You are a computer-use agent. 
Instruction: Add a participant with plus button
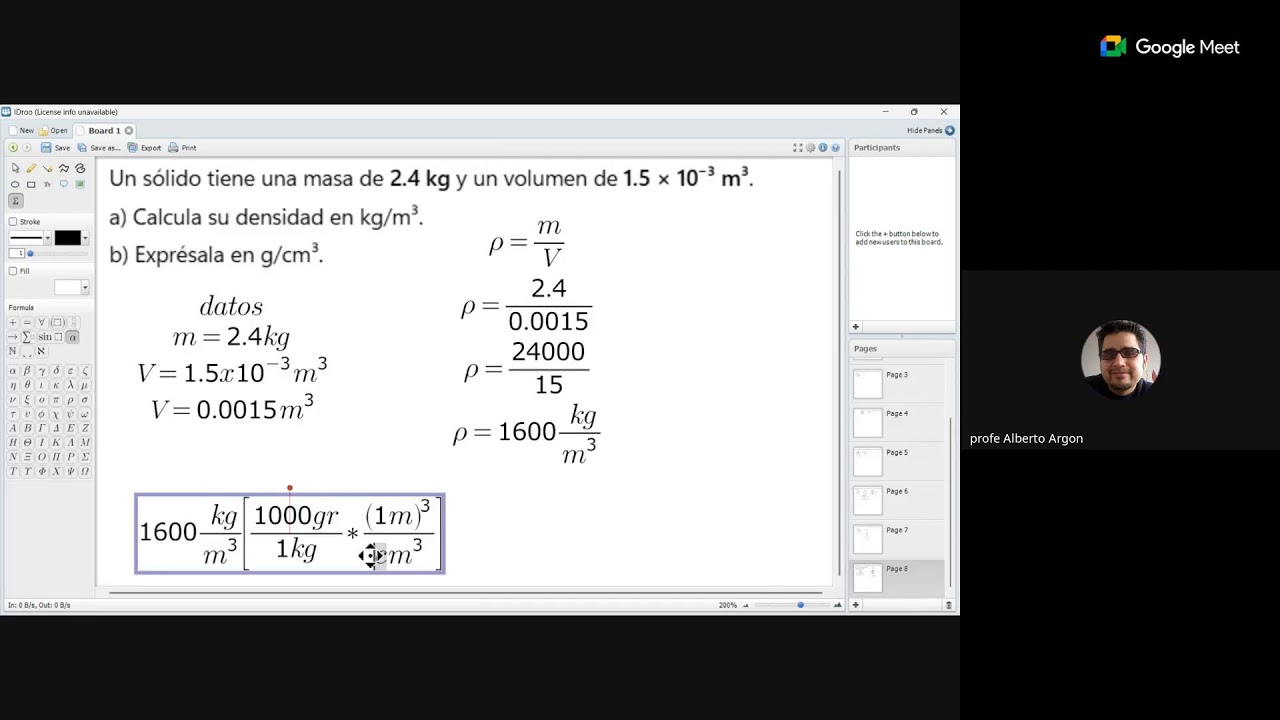(x=855, y=327)
